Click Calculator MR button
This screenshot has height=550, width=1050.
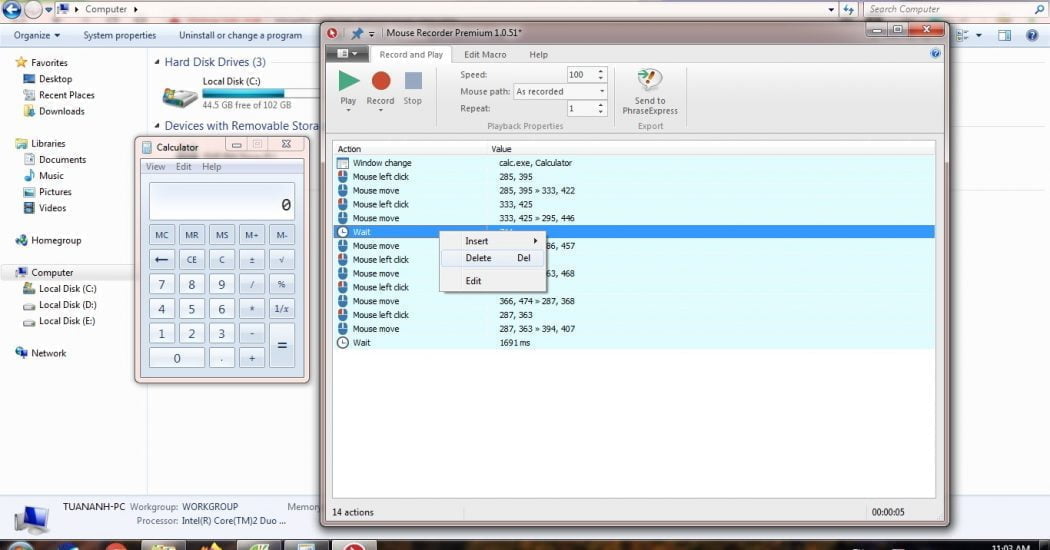coord(192,235)
